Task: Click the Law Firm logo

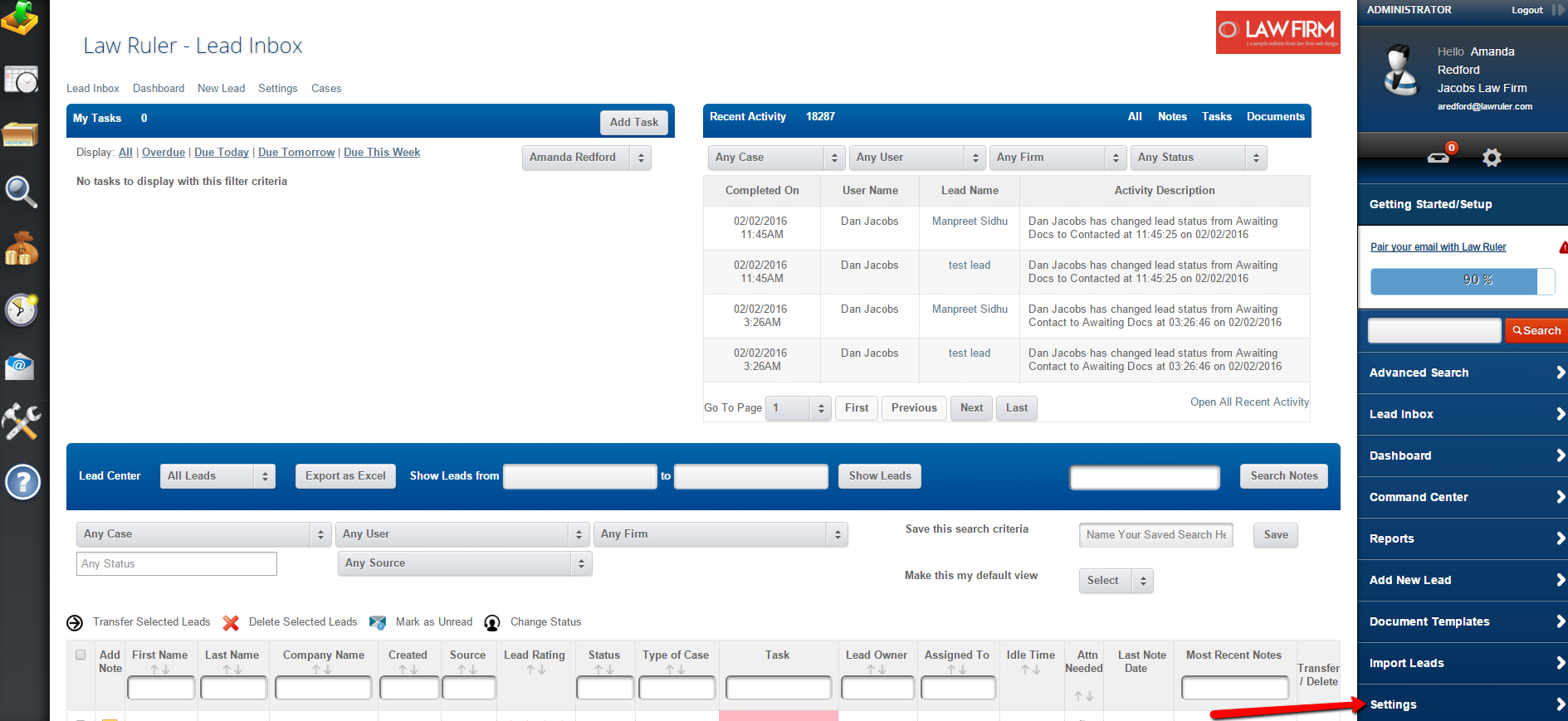Action: (1278, 32)
